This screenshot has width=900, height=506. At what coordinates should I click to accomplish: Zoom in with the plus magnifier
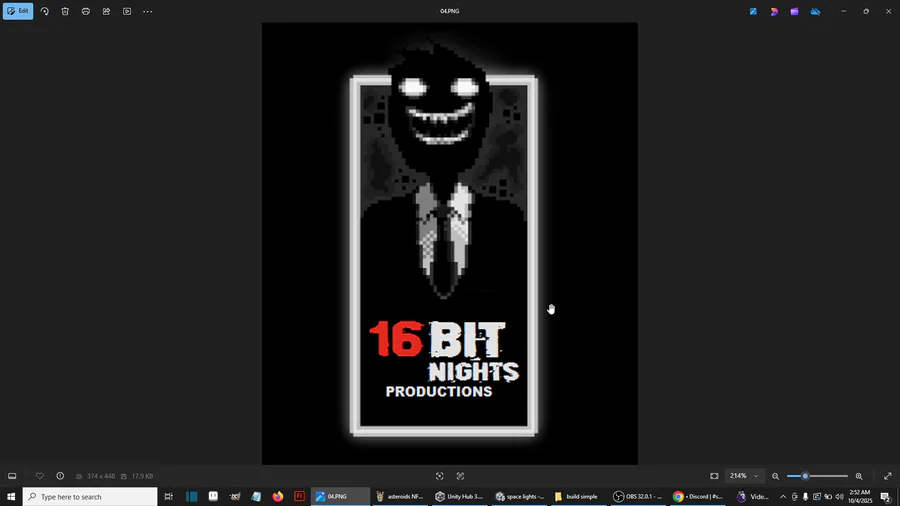point(859,476)
